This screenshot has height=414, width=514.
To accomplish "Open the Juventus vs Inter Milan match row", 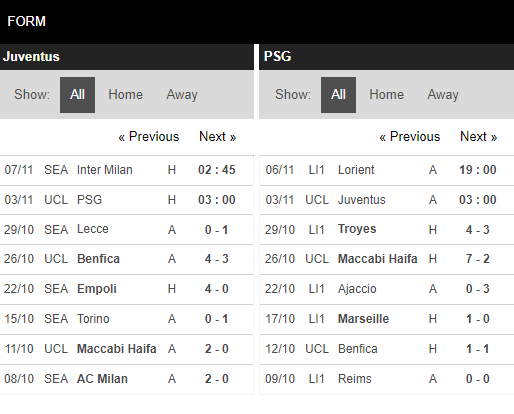I will (127, 170).
